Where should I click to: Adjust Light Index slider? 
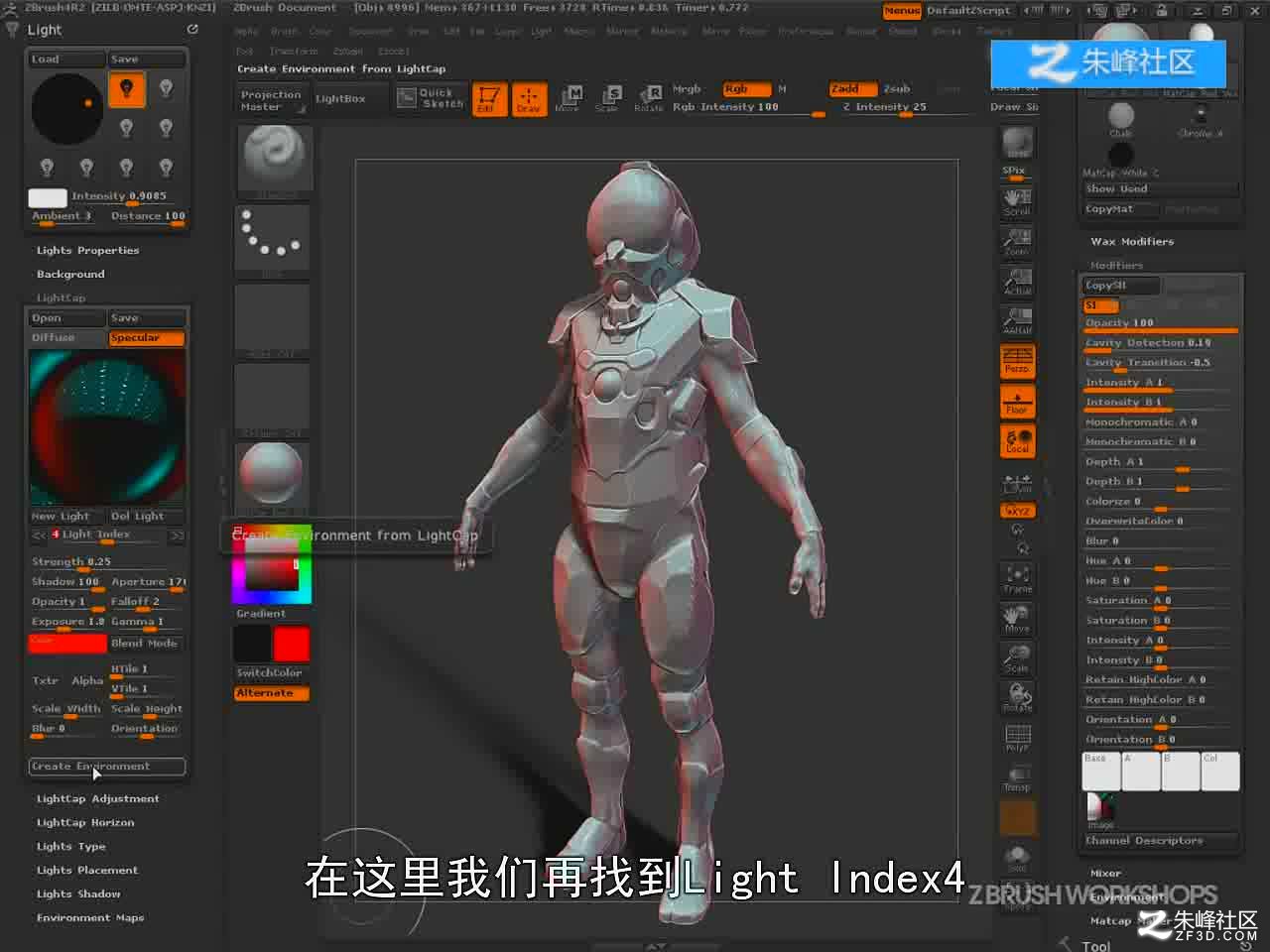(x=107, y=535)
